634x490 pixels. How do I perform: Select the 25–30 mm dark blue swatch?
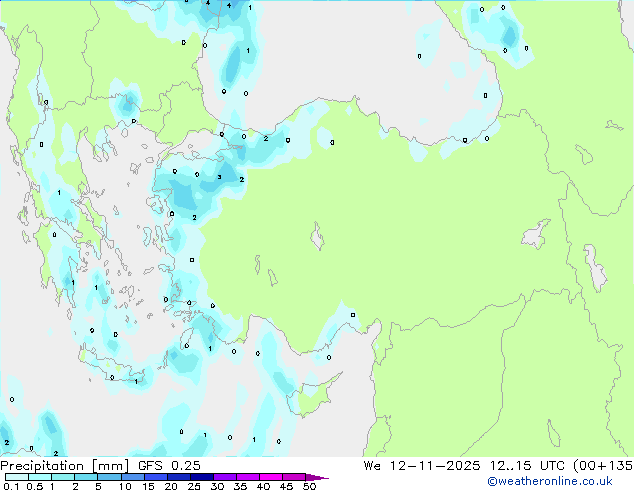[x=201, y=477]
